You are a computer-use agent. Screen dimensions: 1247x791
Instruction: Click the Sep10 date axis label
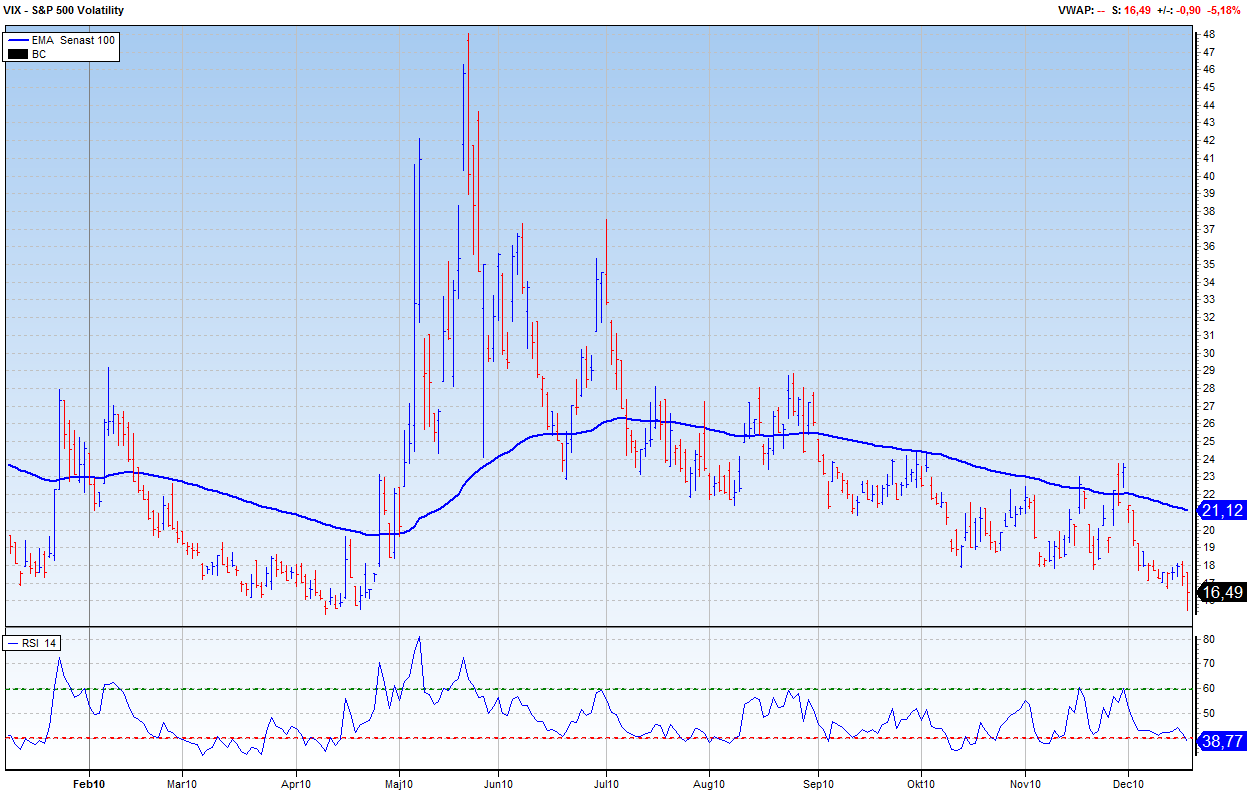pyautogui.click(x=818, y=782)
